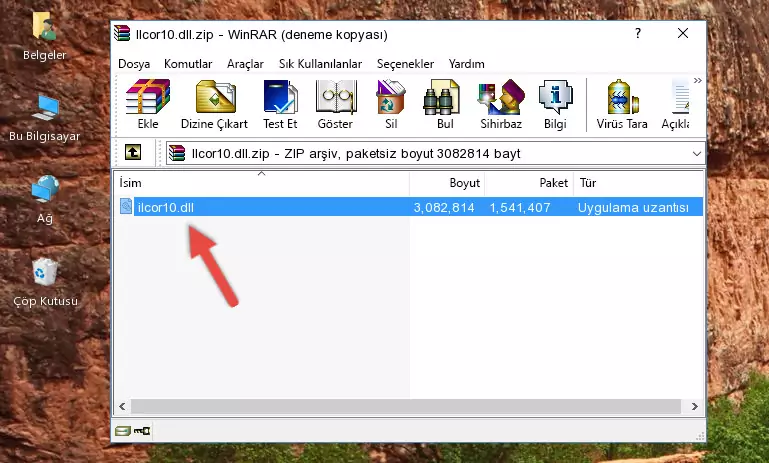Screen dimensions: 769x463
Task: Click the ilcor10.dll file icon
Action: [126, 206]
